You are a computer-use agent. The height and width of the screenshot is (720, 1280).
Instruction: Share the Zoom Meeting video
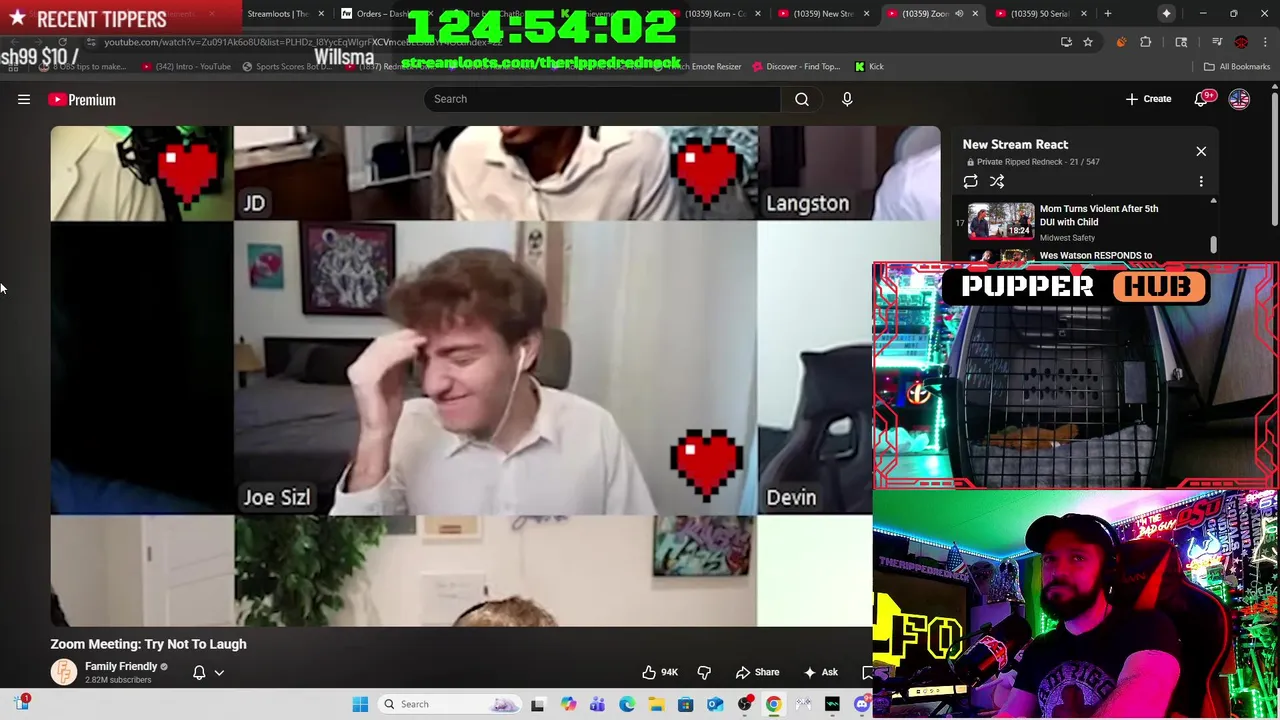tap(757, 672)
